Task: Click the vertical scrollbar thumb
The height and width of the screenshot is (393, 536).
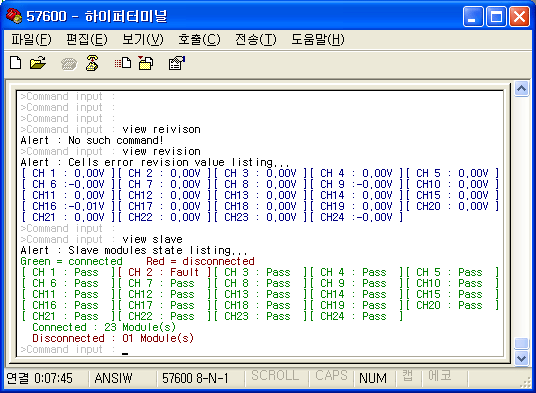Action: click(522, 343)
